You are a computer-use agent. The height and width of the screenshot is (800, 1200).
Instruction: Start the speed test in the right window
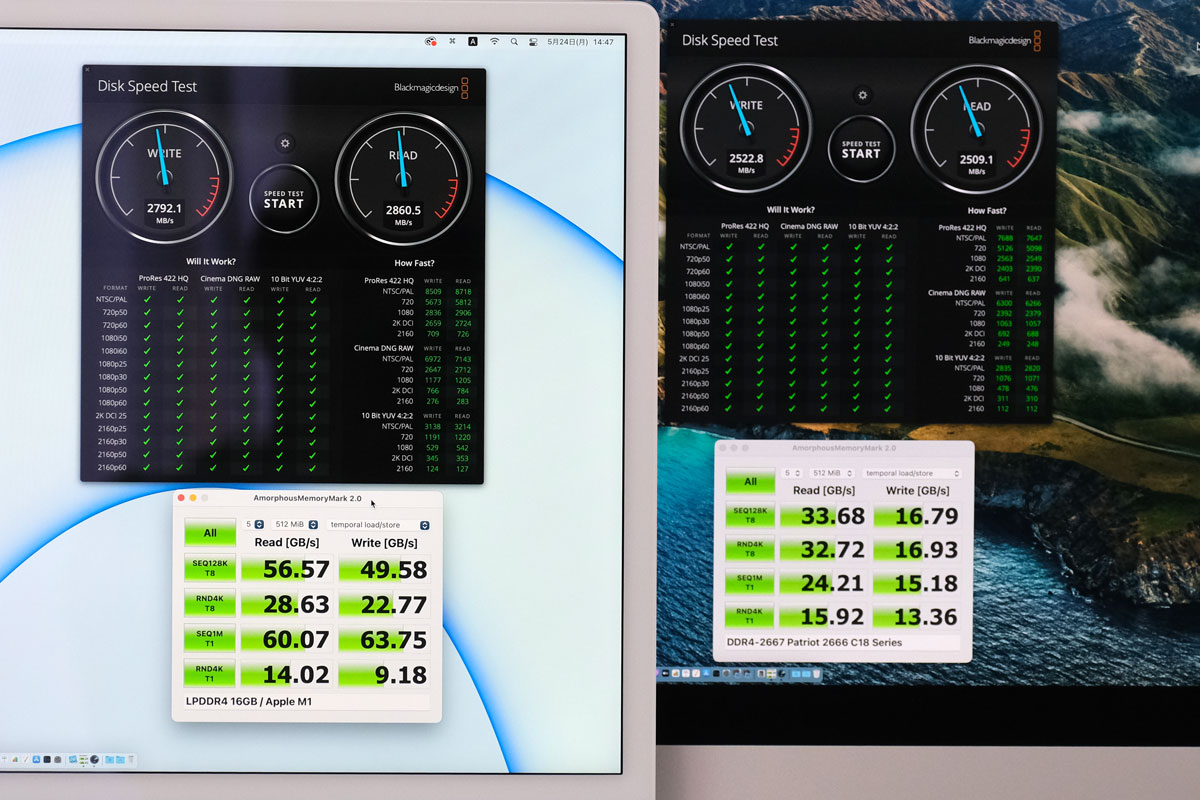(861, 149)
